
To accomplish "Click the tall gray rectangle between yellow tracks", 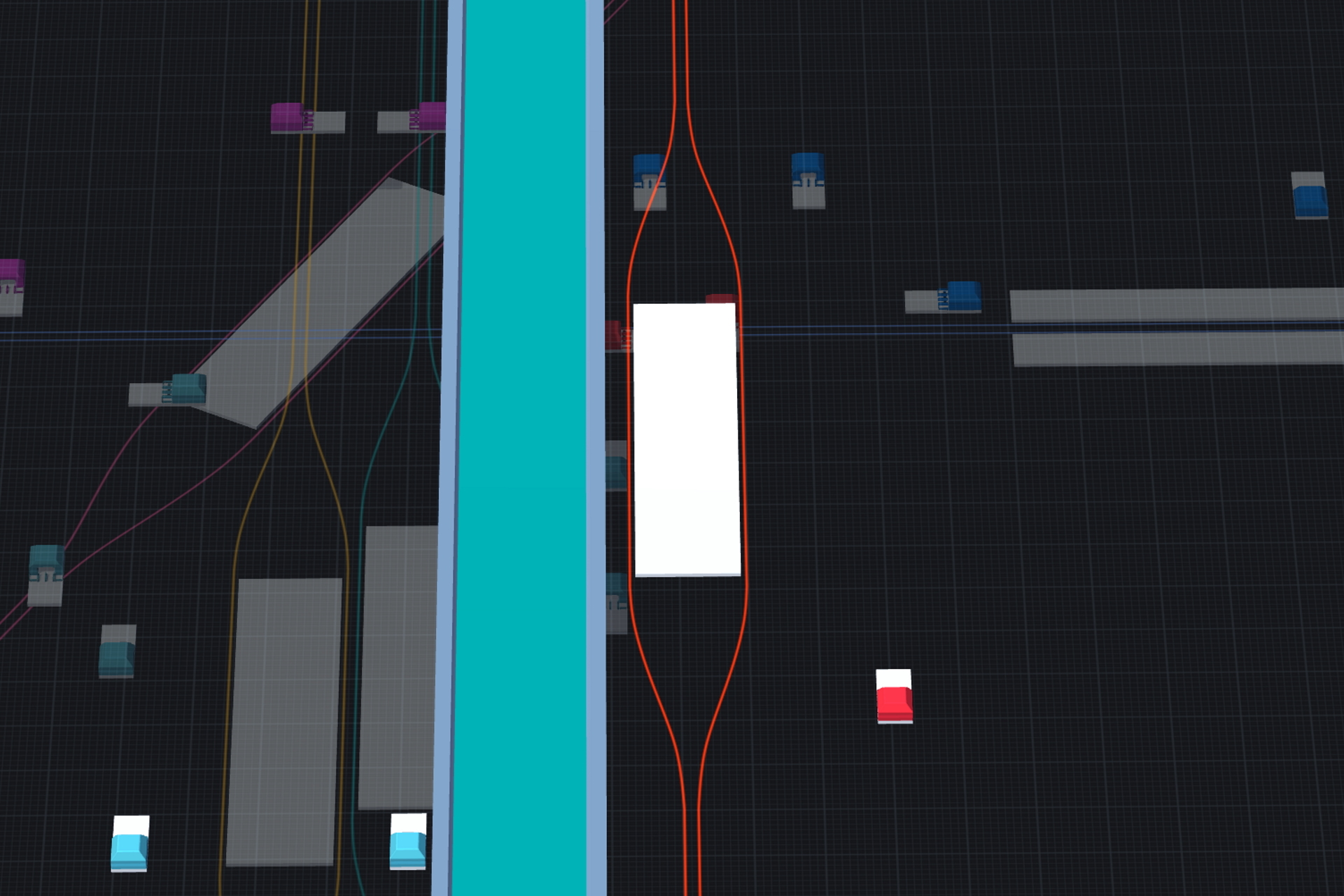I will click(x=283, y=721).
